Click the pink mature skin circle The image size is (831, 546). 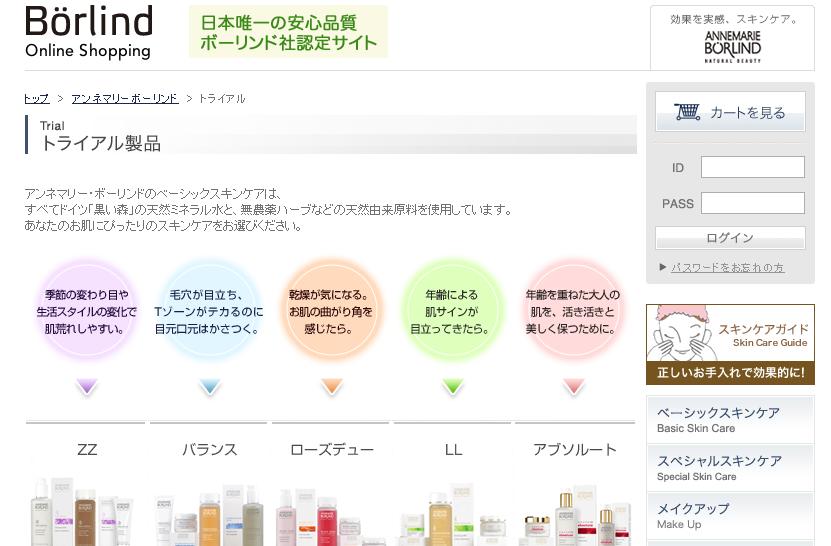coord(573,312)
